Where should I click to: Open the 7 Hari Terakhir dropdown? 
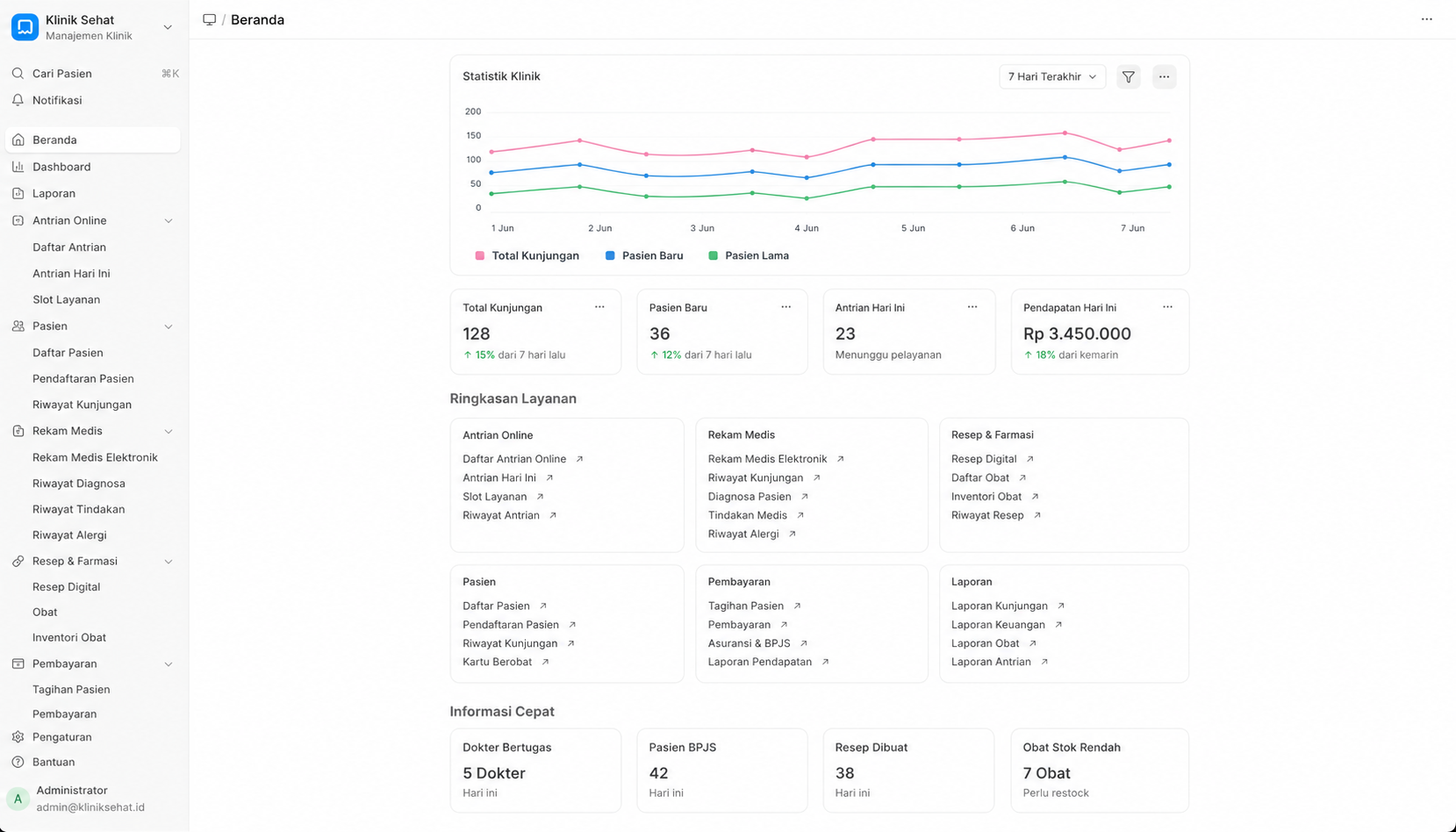click(x=1052, y=77)
